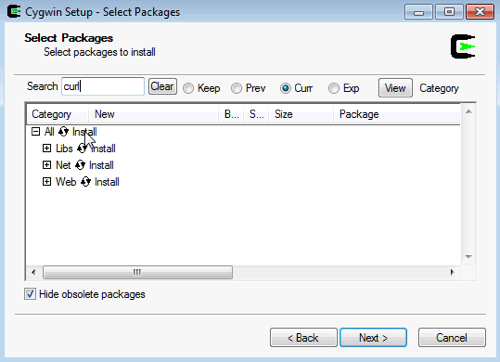Select the Web tree label
Image resolution: width=500 pixels, height=362 pixels.
tap(66, 182)
